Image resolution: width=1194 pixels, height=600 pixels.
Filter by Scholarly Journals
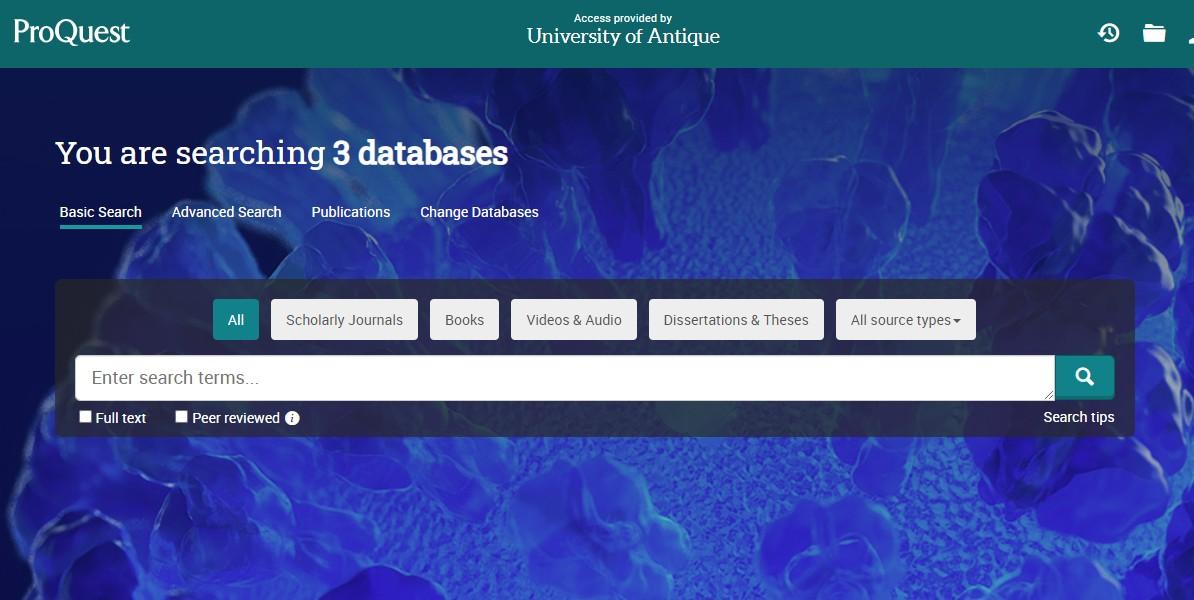pos(344,320)
